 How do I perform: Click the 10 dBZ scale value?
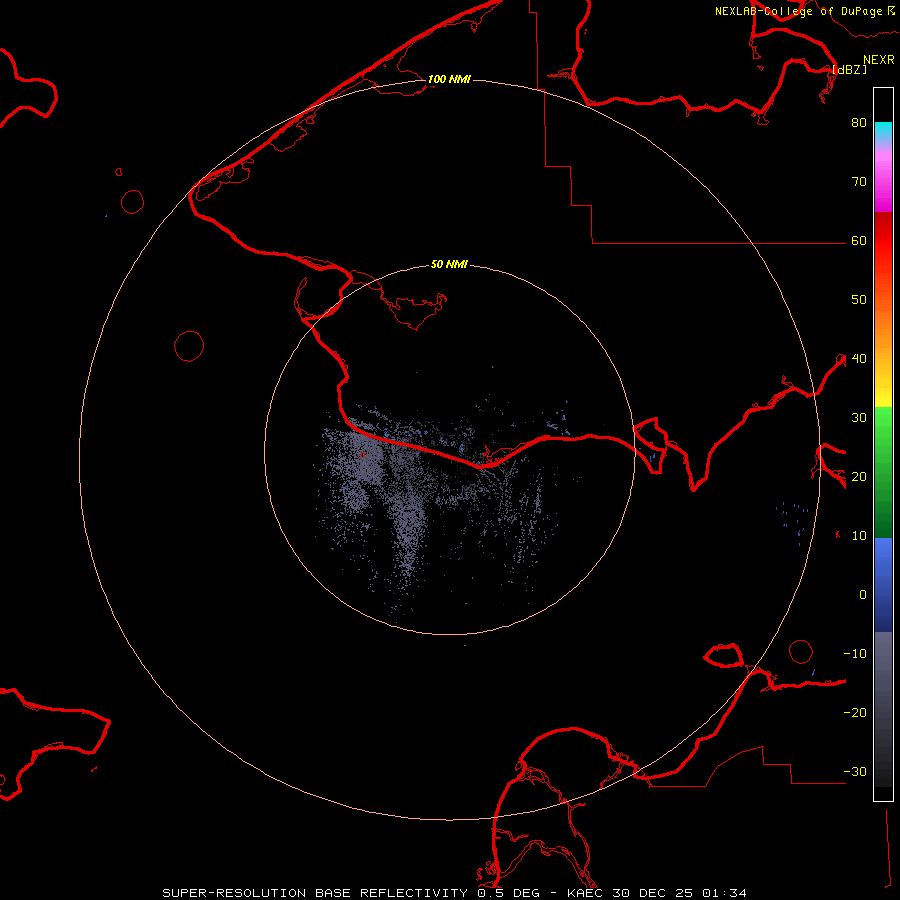pos(859,536)
